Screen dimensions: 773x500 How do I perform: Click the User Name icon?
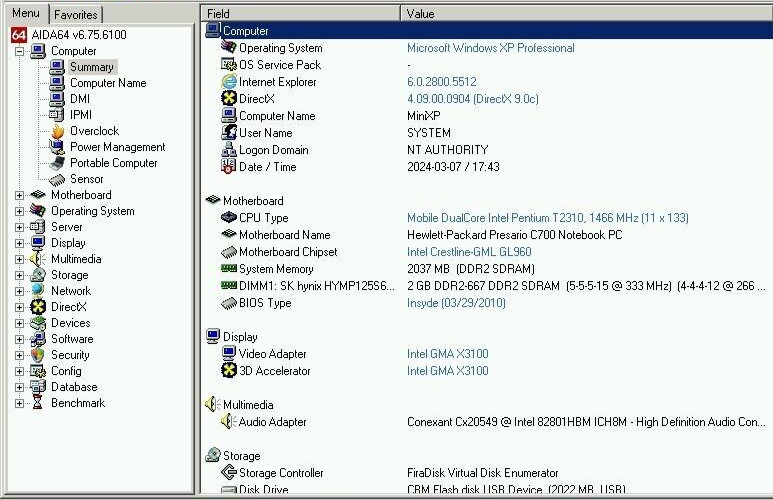pos(229,132)
